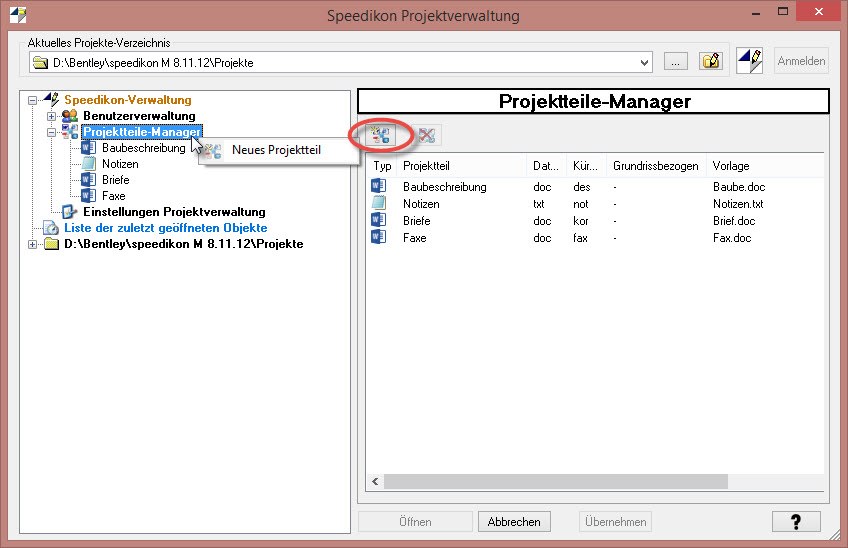Screen dimensions: 848x548
Task: Click notepad type icon in Notizen list row
Action: pos(379,203)
